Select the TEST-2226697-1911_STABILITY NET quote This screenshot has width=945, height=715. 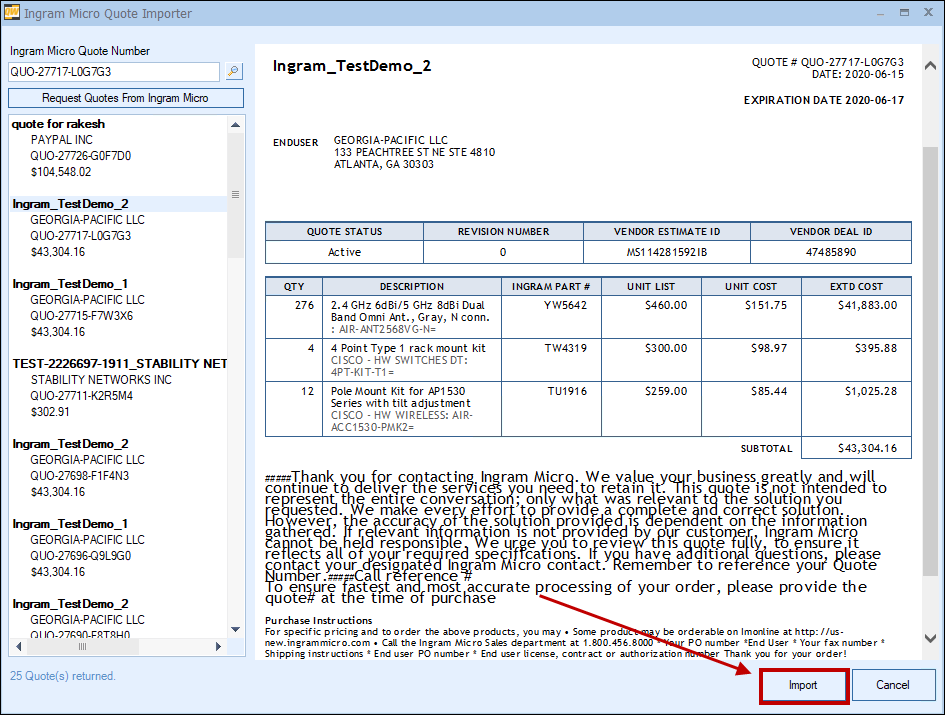click(120, 364)
